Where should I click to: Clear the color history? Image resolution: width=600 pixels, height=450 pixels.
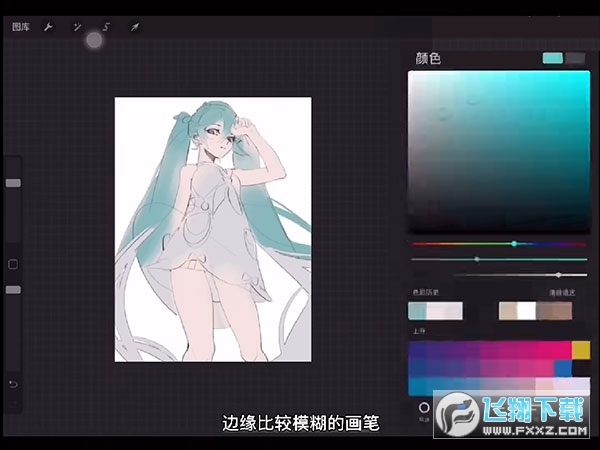(562, 293)
